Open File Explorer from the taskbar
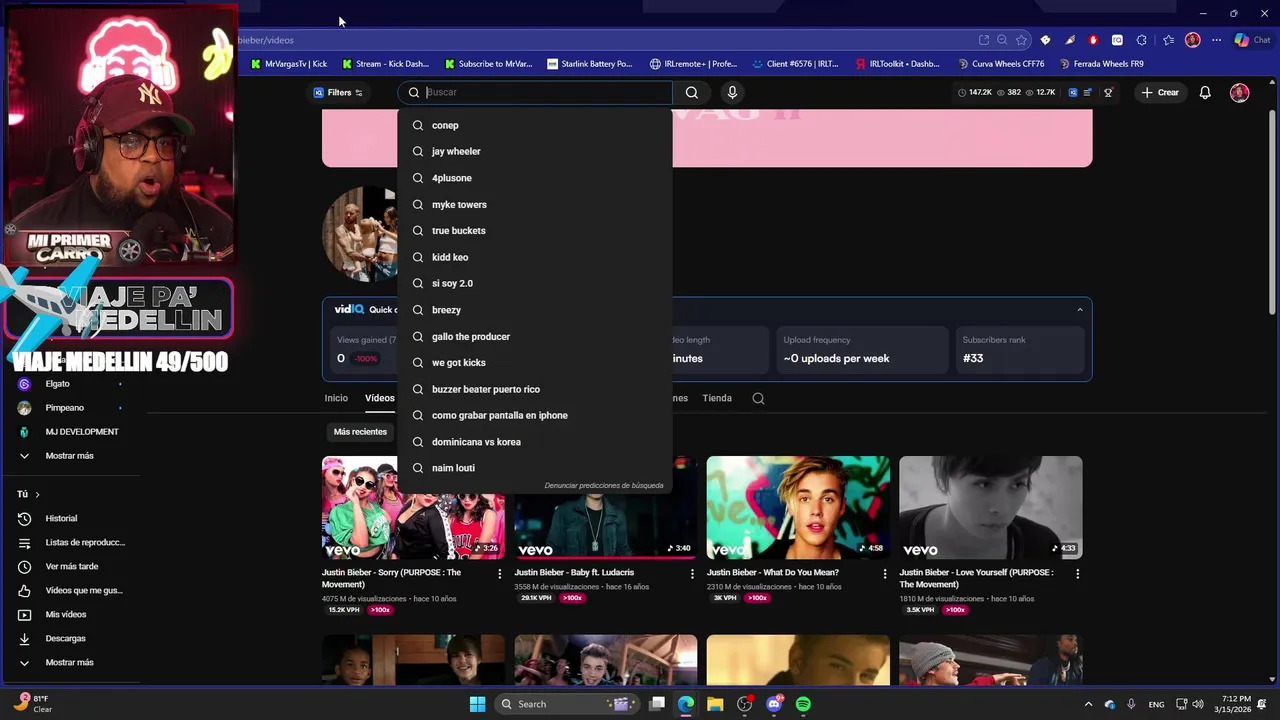The image size is (1280, 720). pos(715,704)
